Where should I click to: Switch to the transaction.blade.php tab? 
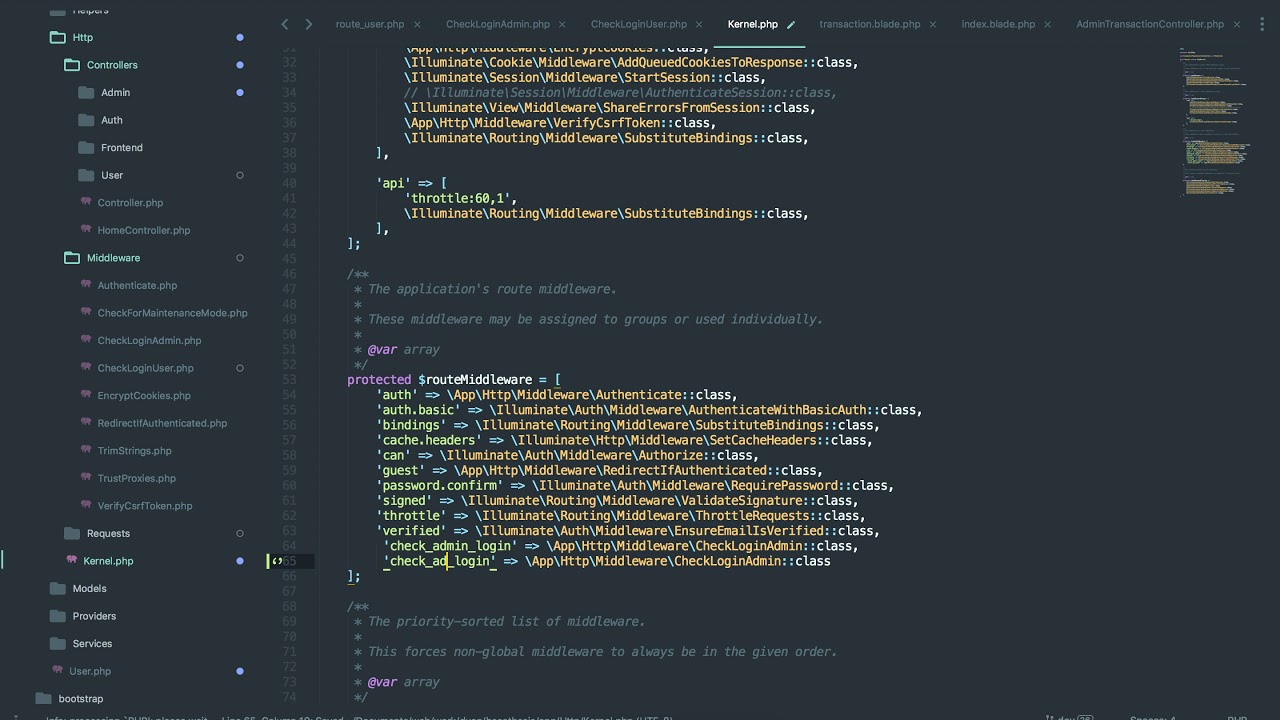pos(870,24)
